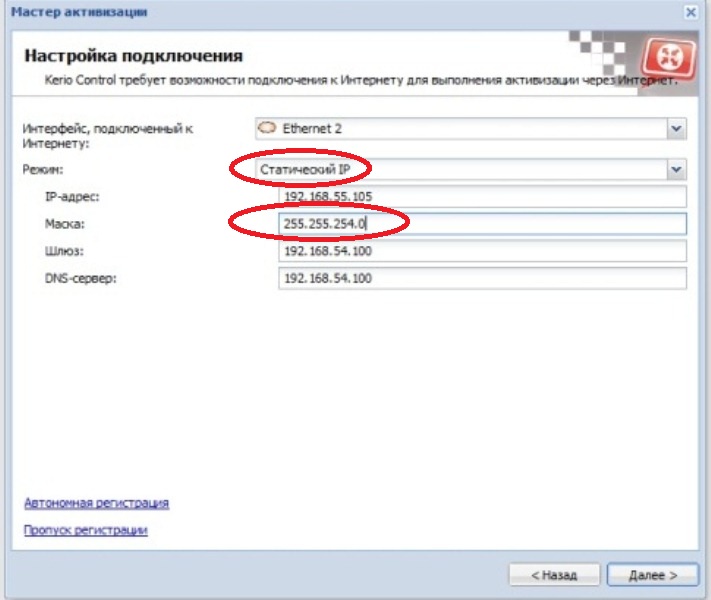The height and width of the screenshot is (600, 711).
Task: Expand the internet interface dropdown arrow
Action: coord(676,129)
